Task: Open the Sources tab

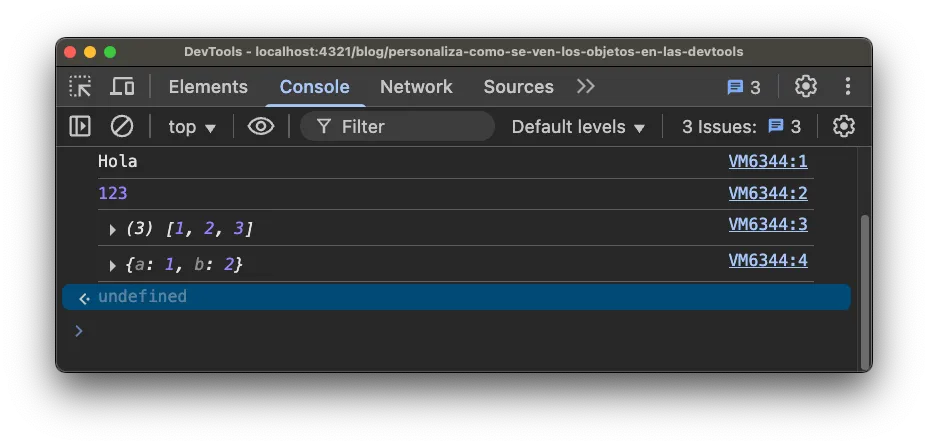Action: pyautogui.click(x=518, y=87)
